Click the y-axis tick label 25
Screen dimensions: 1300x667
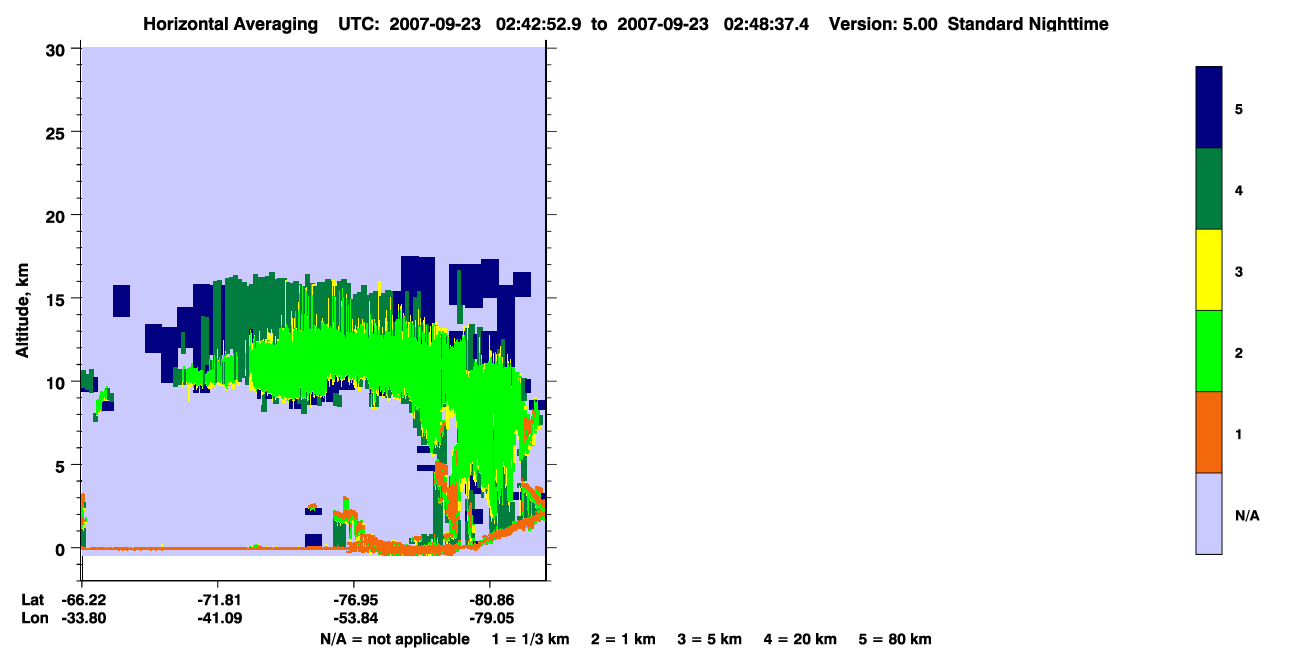click(56, 132)
